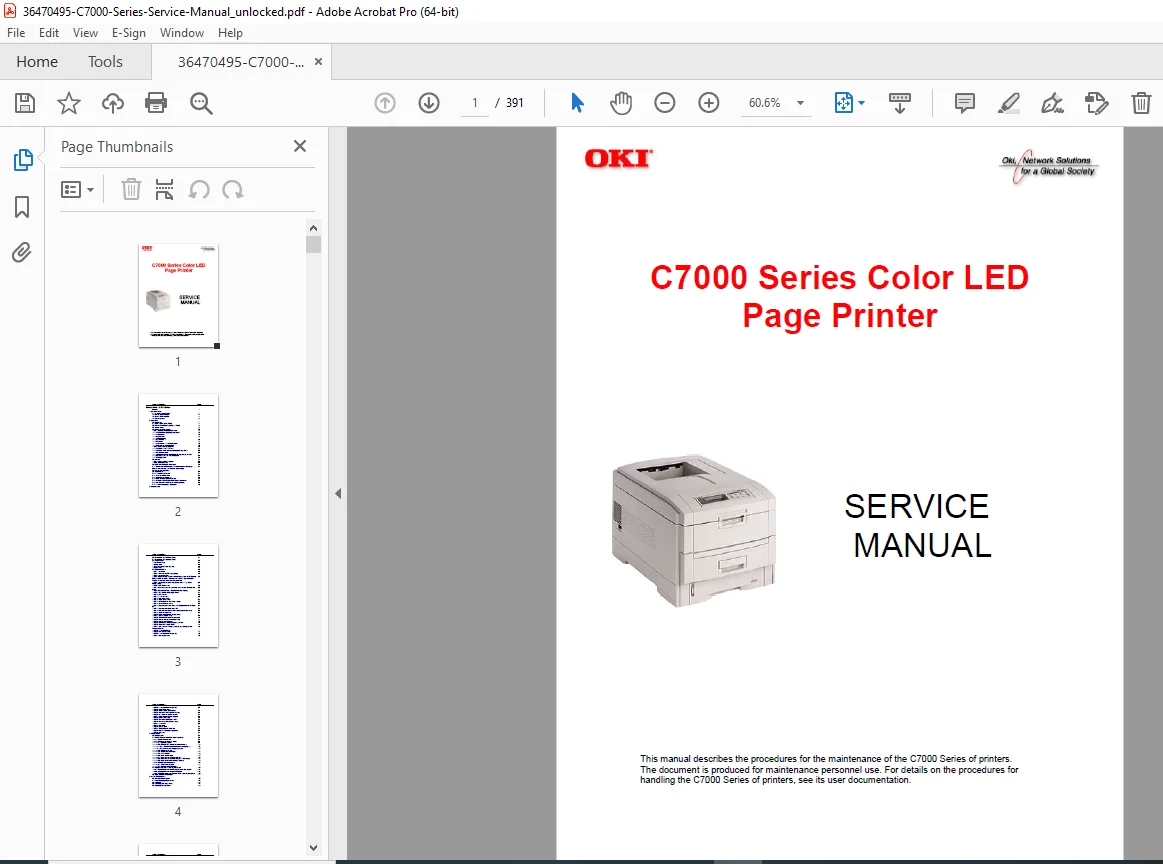Open the E-Sign menu
1163x864 pixels.
pyautogui.click(x=128, y=33)
